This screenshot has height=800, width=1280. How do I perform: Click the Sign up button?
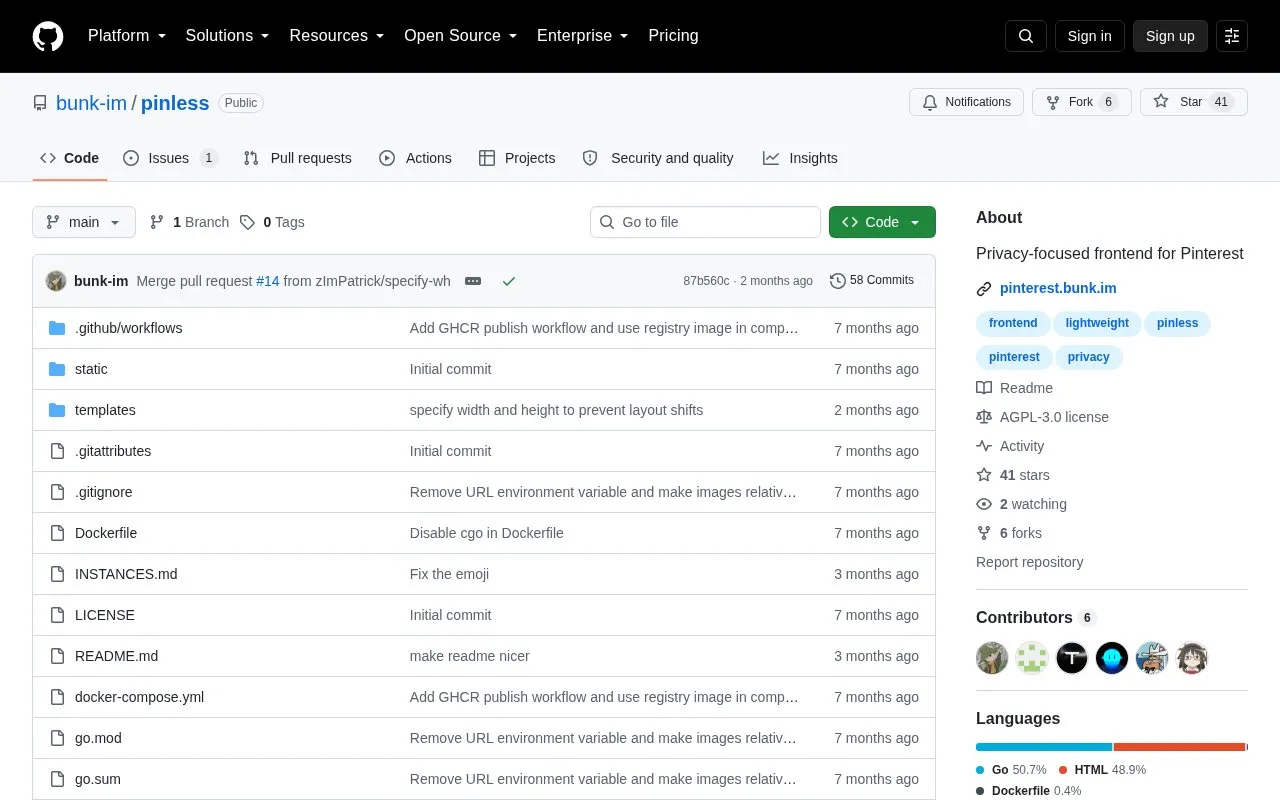(1170, 36)
